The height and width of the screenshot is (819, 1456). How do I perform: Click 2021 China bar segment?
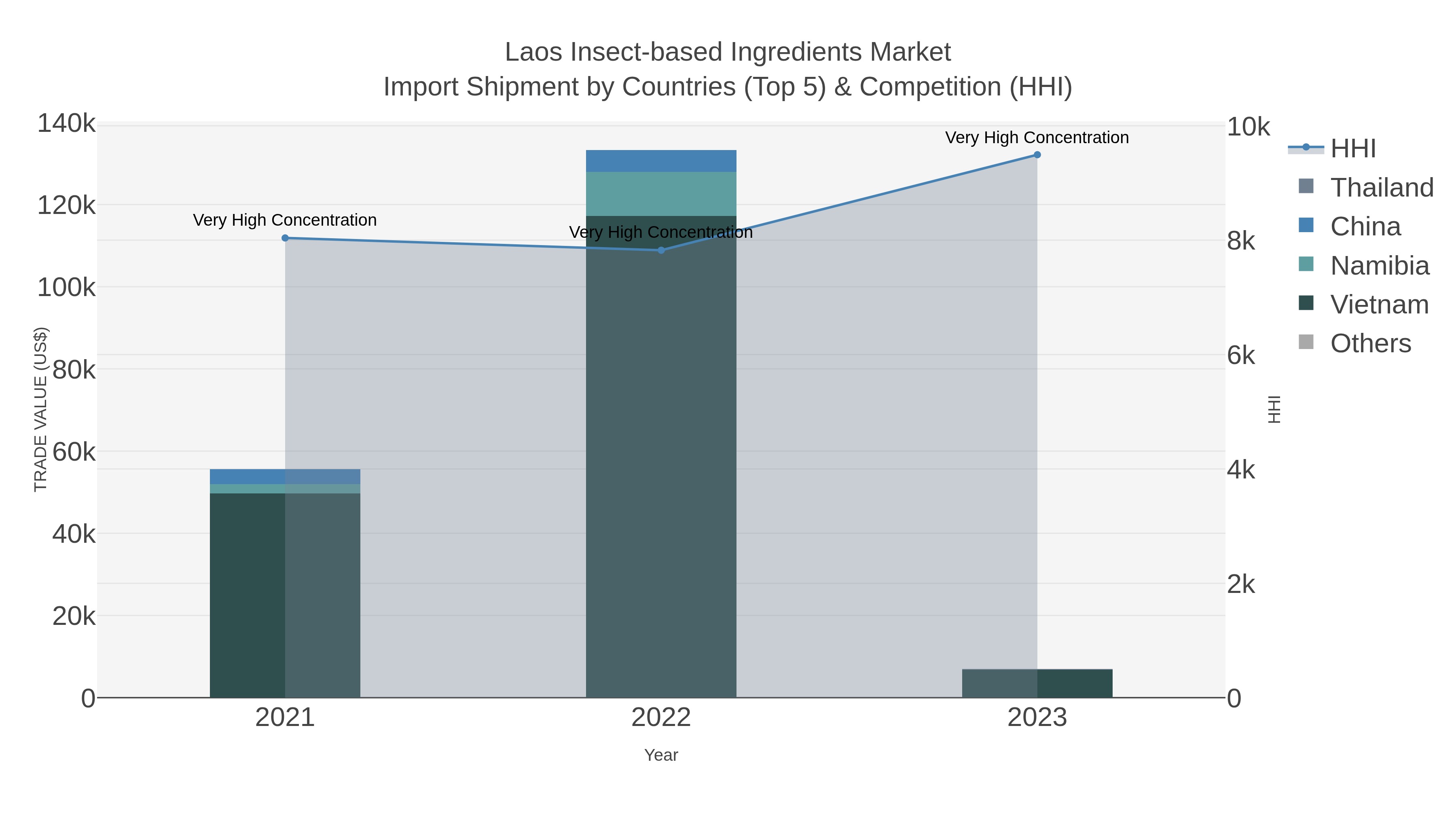285,476
